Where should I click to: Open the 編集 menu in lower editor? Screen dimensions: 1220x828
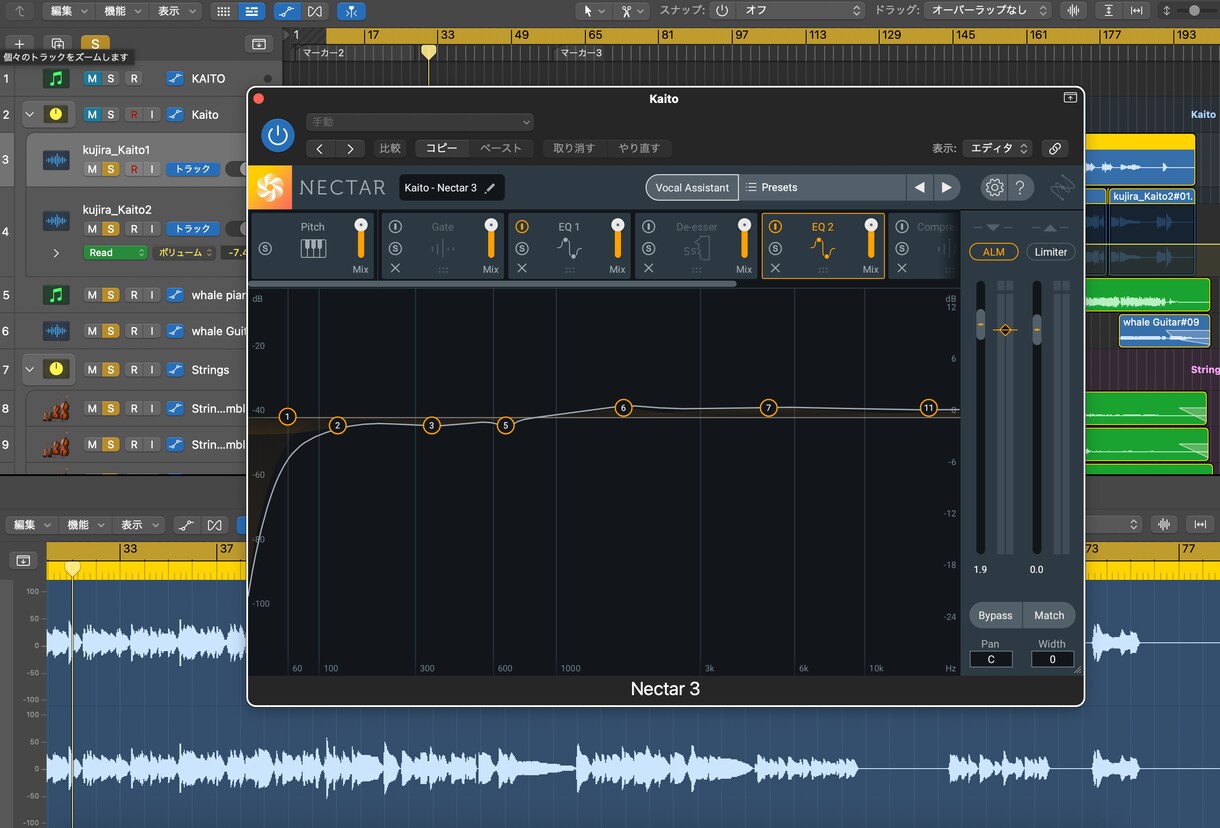32,525
